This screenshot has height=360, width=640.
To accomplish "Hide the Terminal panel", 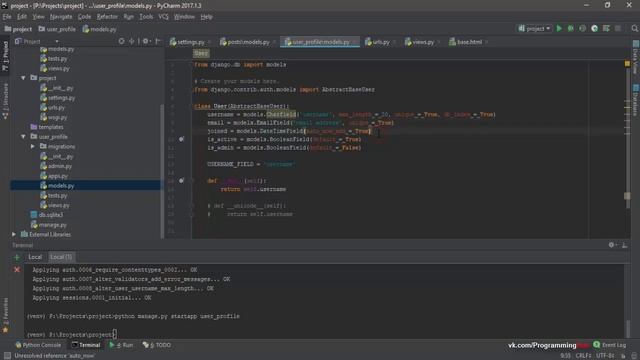I will [x=624, y=245].
